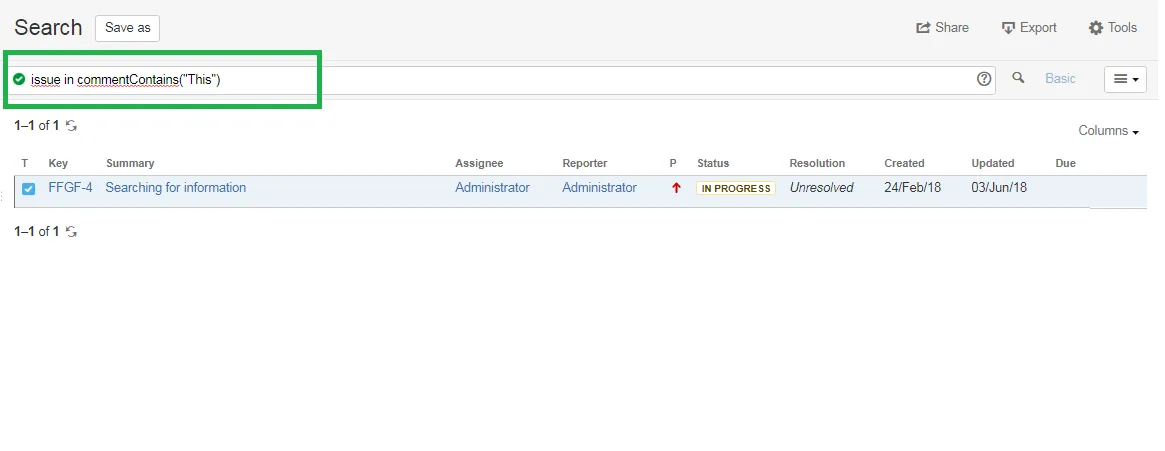Sort by the Summary column header

coord(130,163)
